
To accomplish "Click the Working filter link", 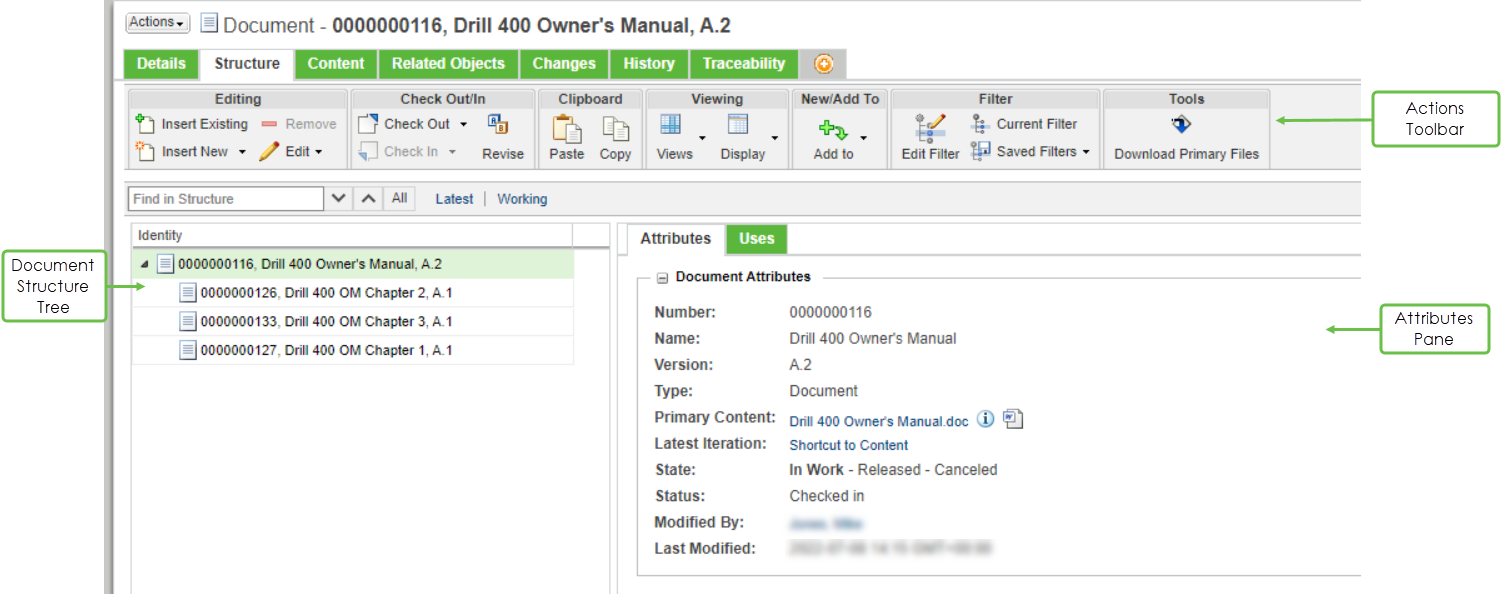I will coord(522,199).
